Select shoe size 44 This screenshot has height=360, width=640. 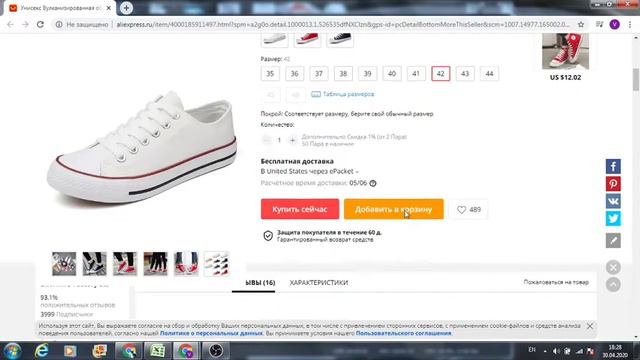[x=489, y=74]
